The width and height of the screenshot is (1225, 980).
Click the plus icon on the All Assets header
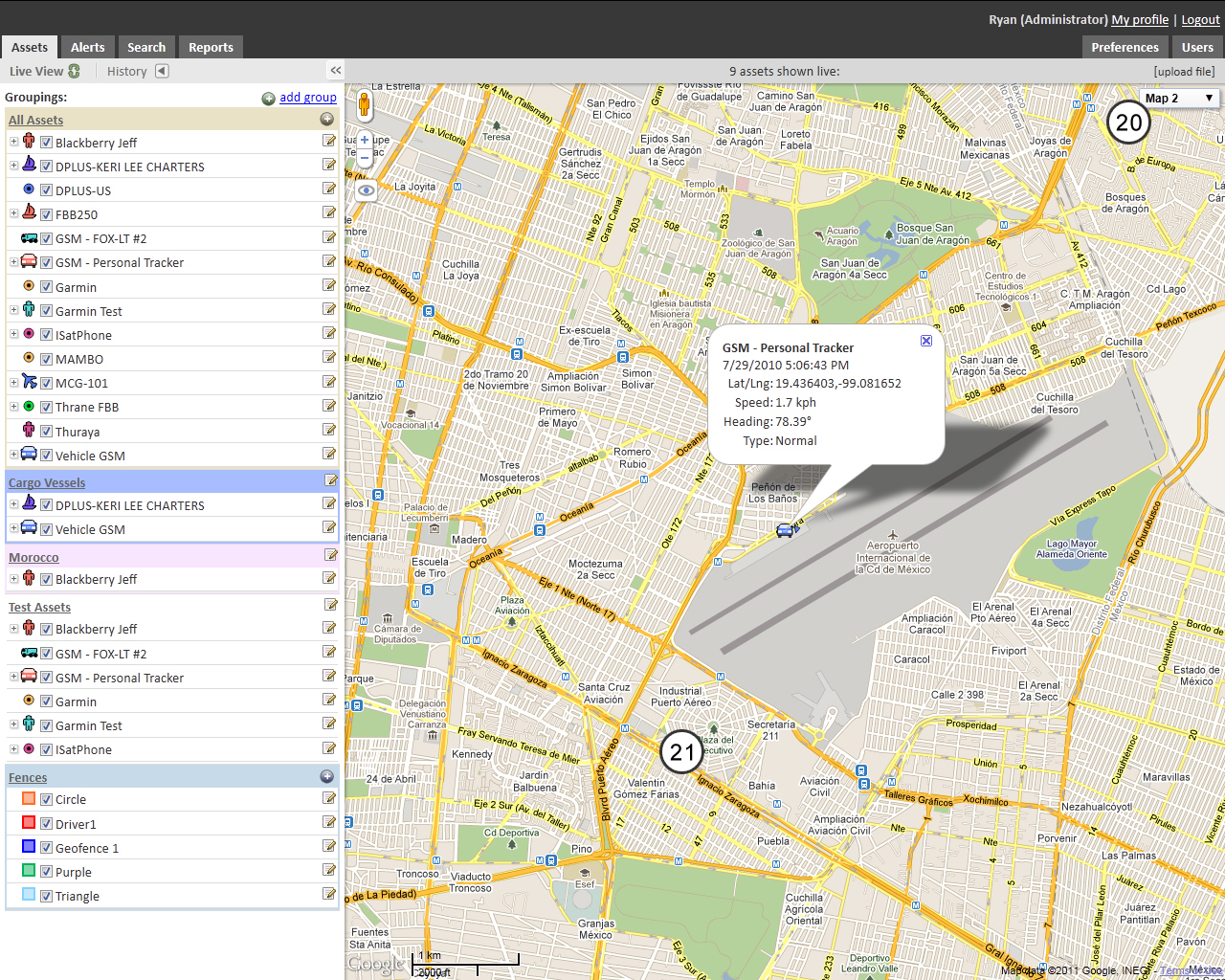pos(326,120)
